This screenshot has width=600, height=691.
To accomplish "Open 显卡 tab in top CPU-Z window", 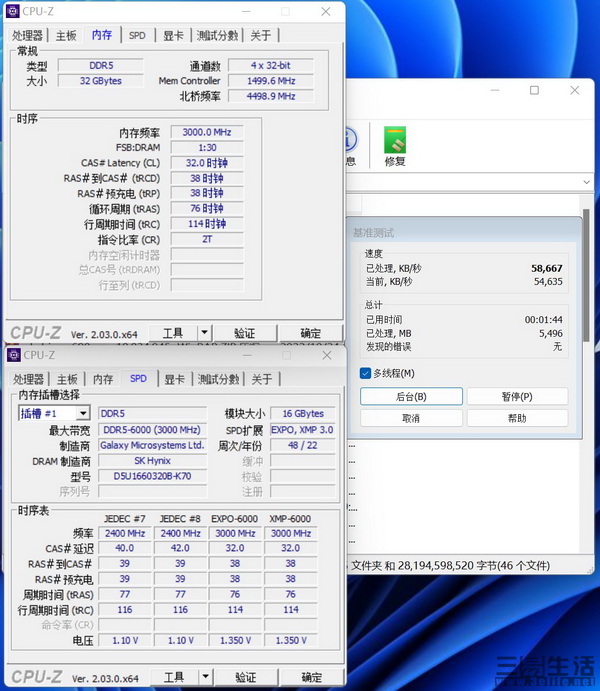I will click(173, 36).
